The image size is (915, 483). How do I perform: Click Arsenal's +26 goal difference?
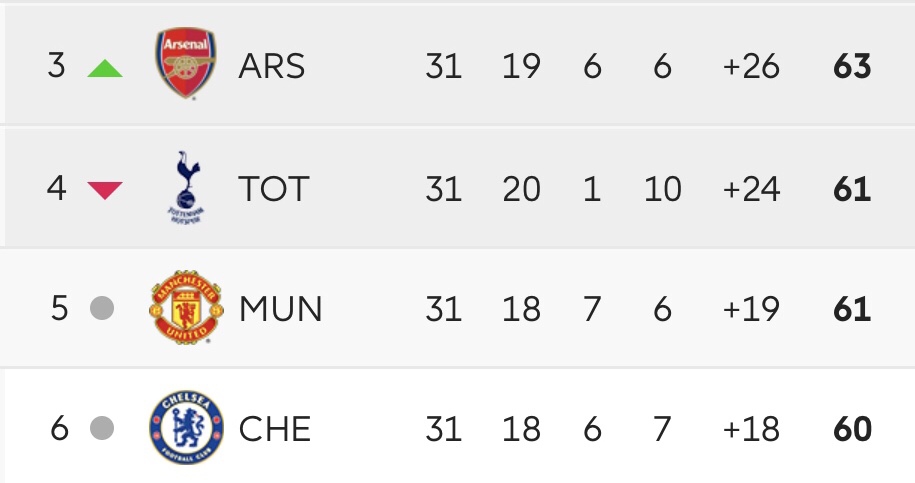[751, 66]
